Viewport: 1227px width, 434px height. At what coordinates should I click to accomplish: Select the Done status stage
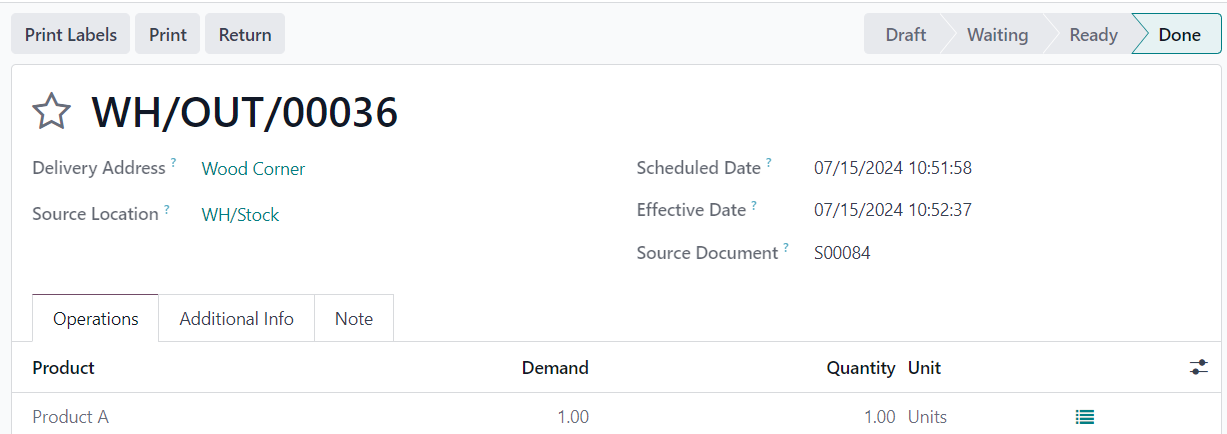click(x=1178, y=34)
